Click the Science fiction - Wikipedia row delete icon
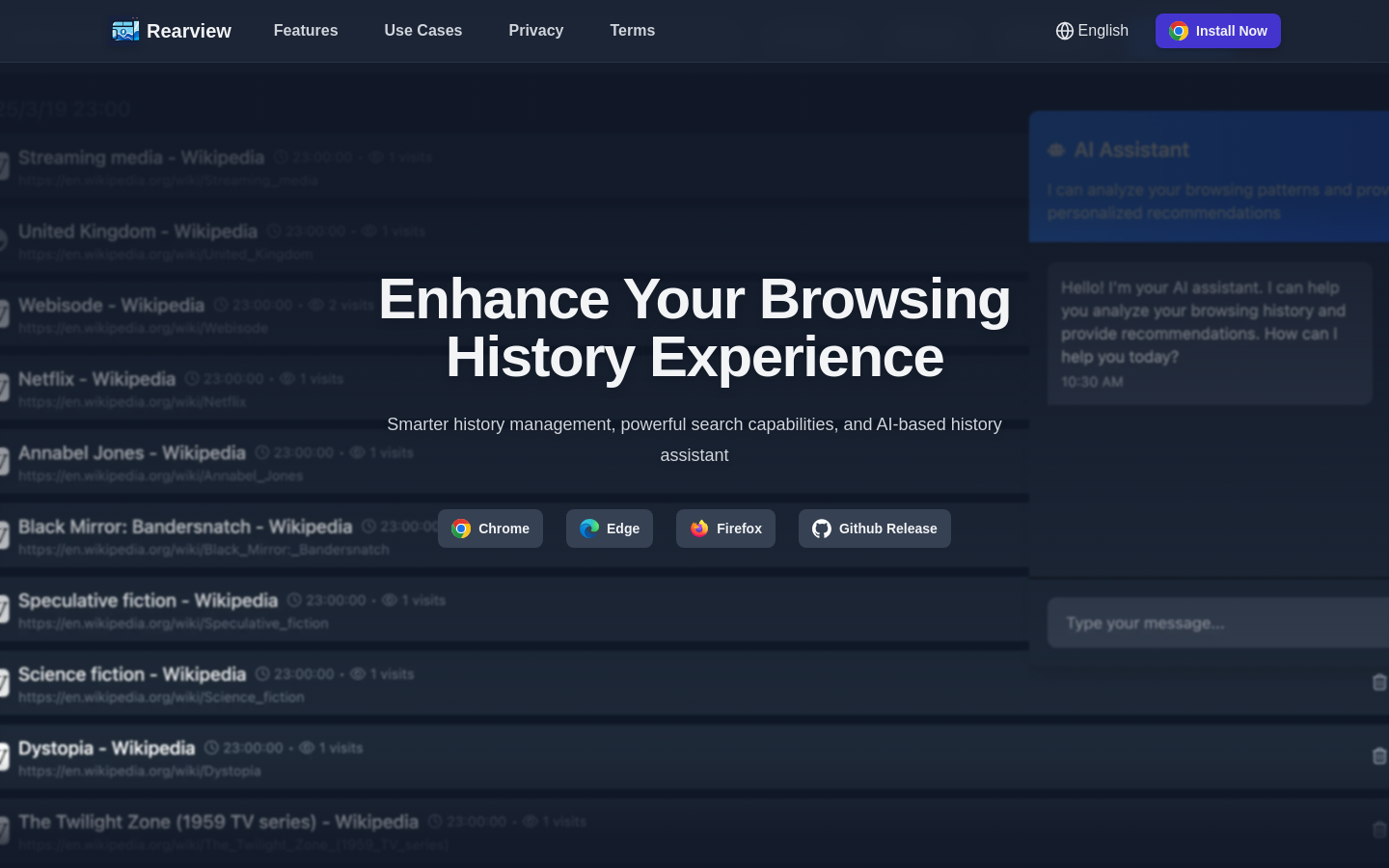The image size is (1389, 868). click(1379, 682)
